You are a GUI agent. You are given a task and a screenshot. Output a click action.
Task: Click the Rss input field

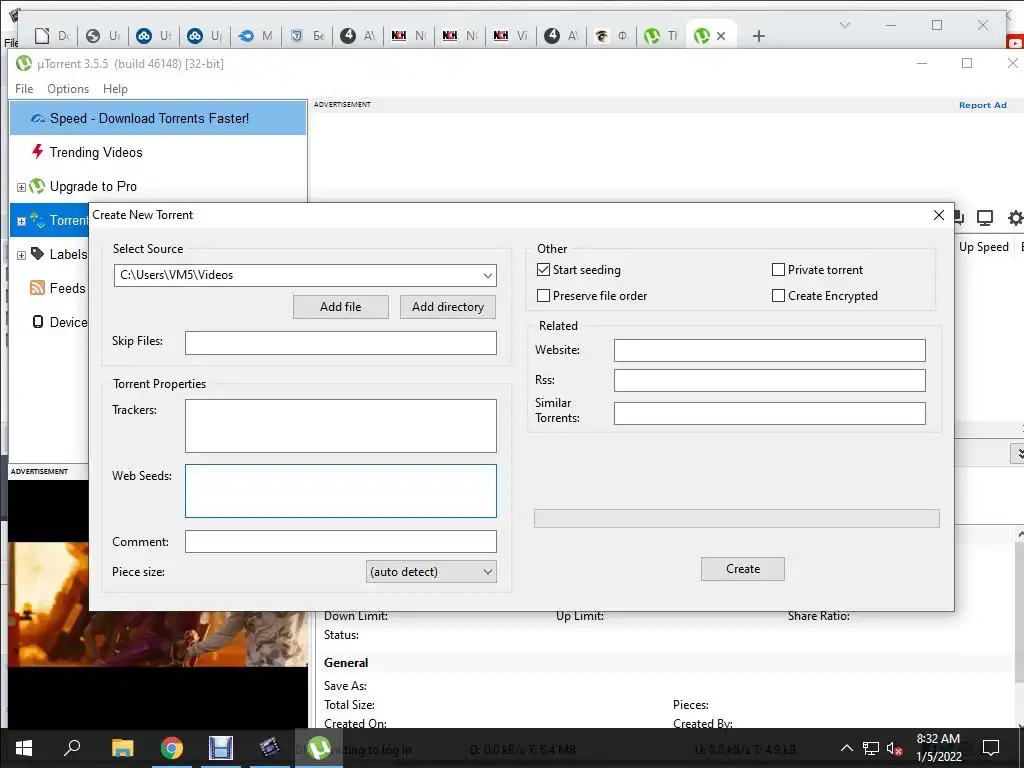click(769, 380)
